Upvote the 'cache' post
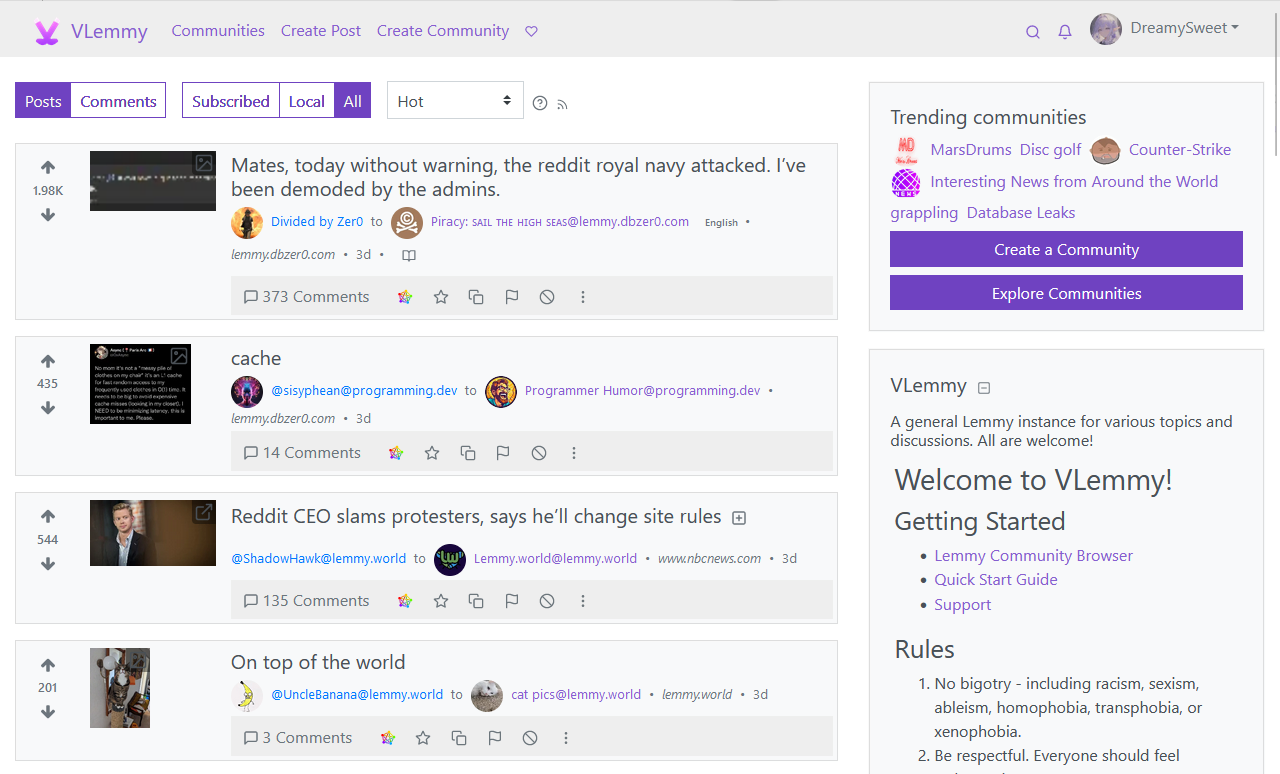Viewport: 1280px width, 774px height. pyautogui.click(x=48, y=361)
